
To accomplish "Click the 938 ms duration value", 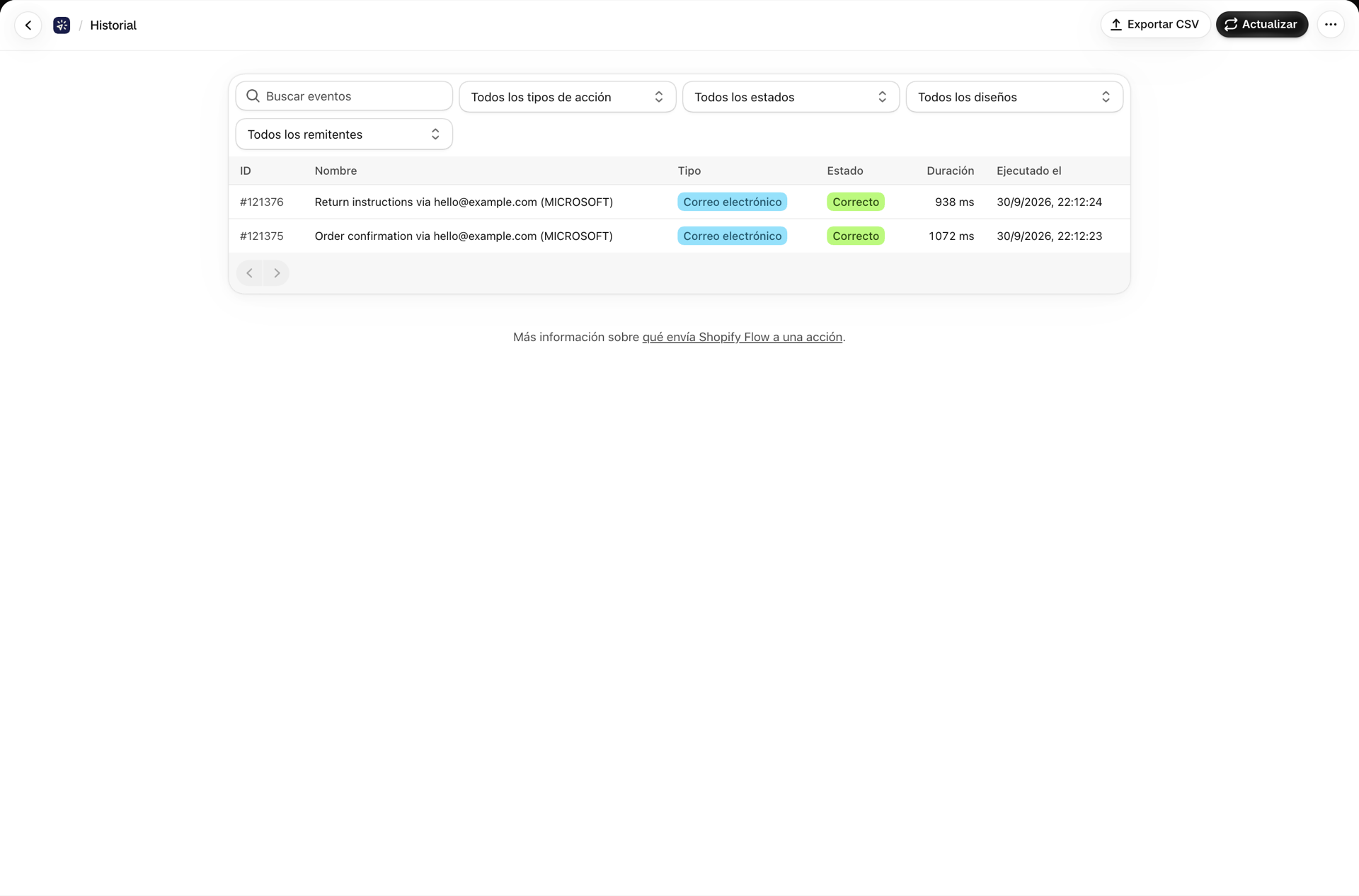I will pyautogui.click(x=954, y=202).
